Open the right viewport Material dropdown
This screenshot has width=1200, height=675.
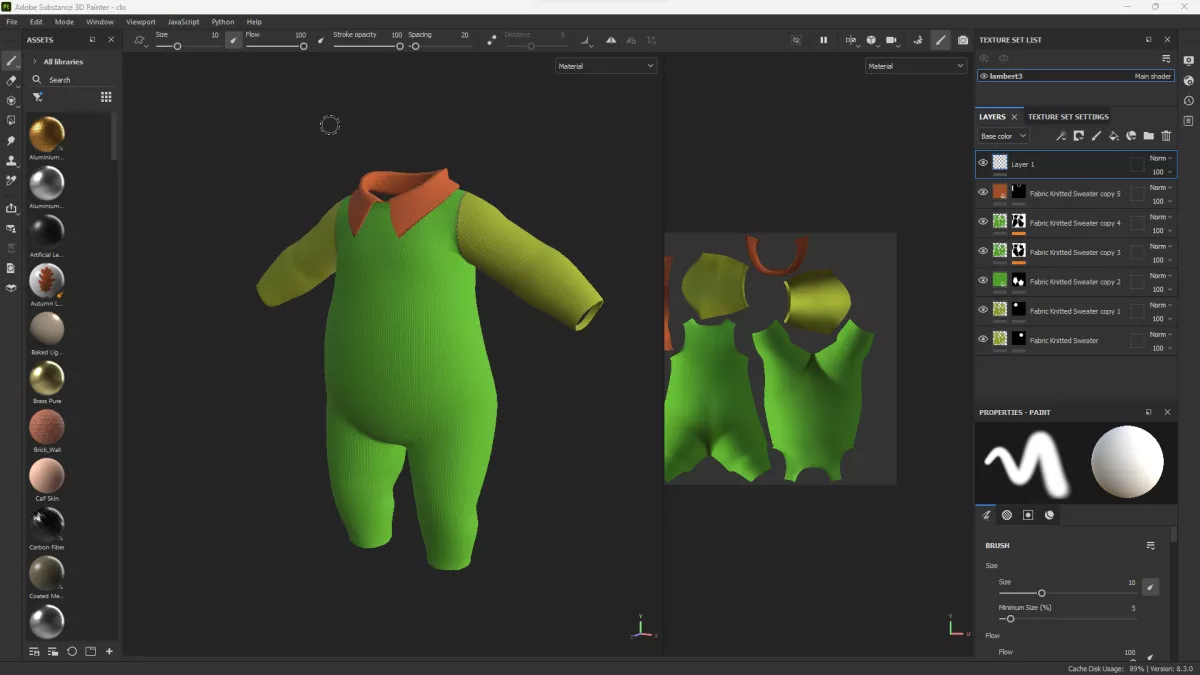tap(915, 66)
